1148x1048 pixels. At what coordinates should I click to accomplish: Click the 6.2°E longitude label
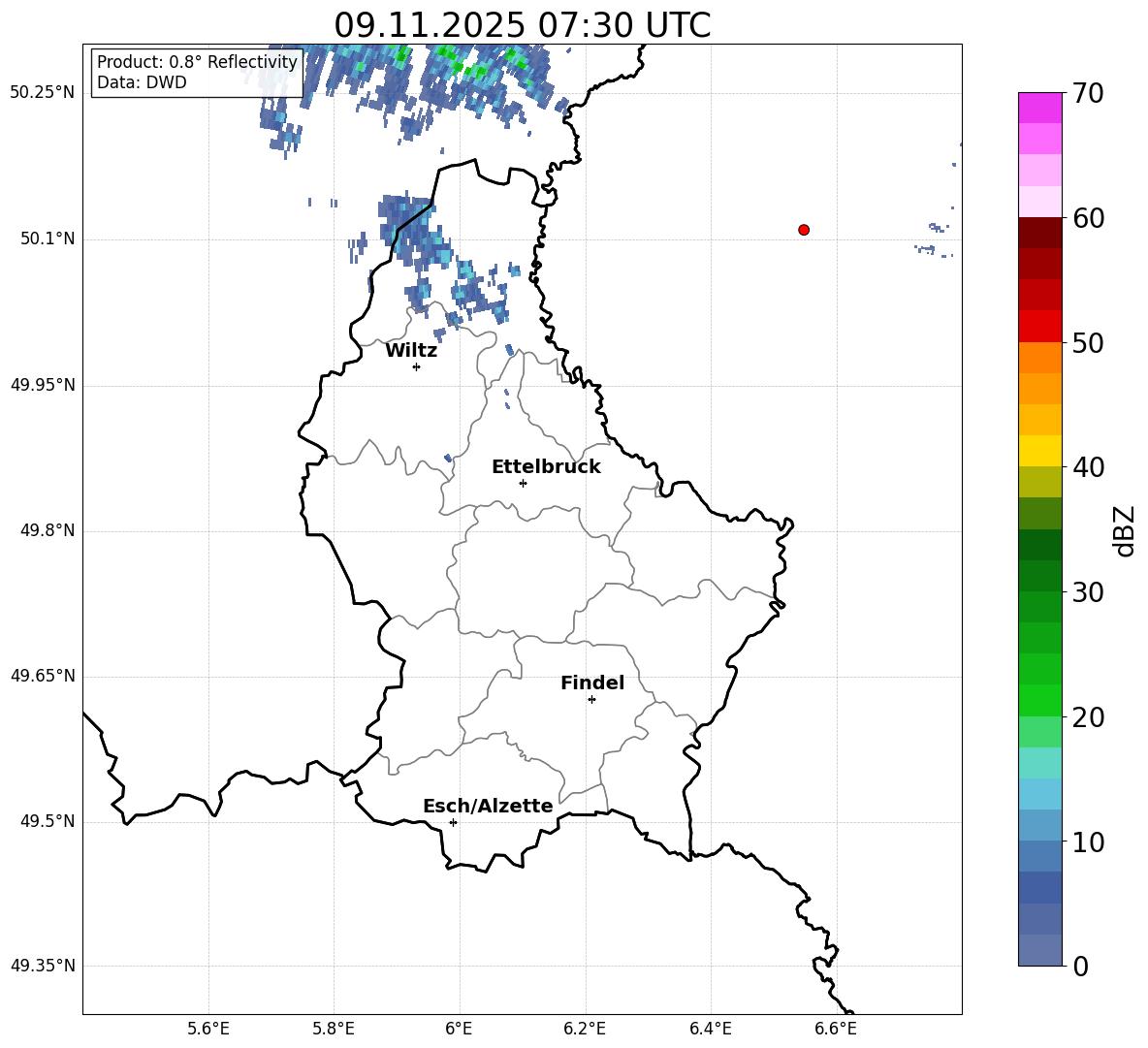coord(585,1029)
